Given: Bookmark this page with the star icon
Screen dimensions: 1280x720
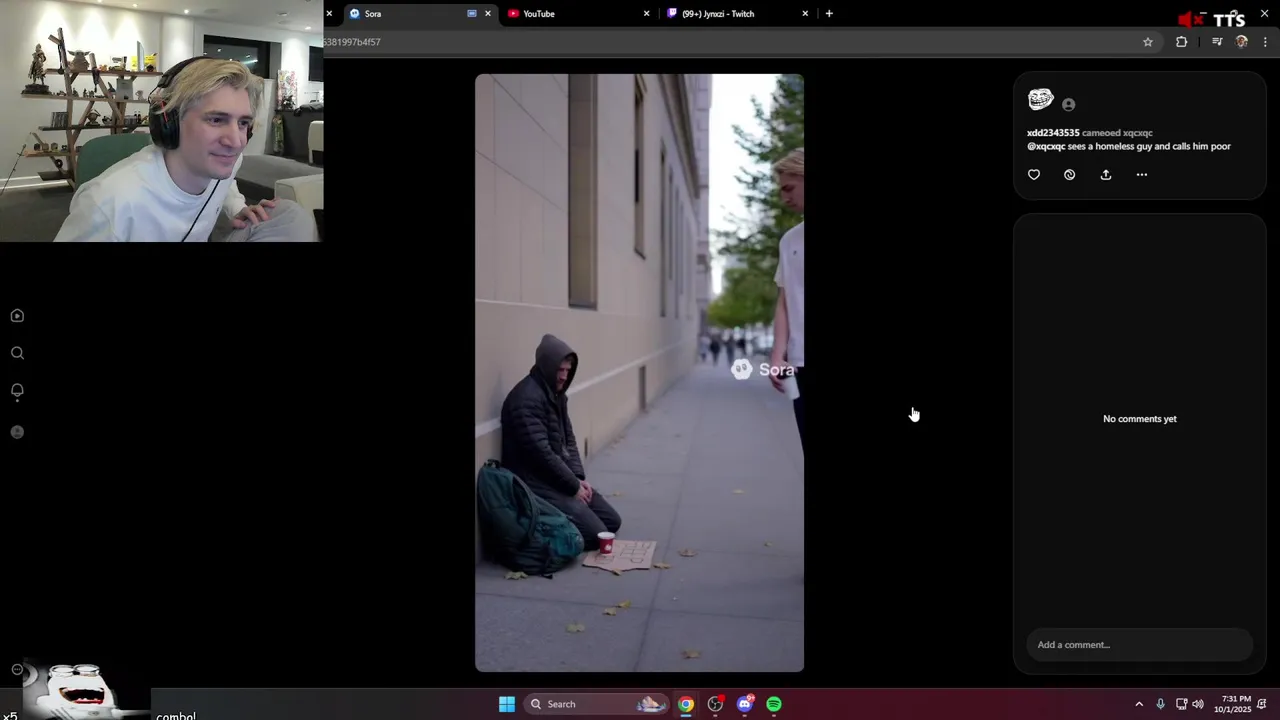Looking at the screenshot, I should (x=1148, y=42).
